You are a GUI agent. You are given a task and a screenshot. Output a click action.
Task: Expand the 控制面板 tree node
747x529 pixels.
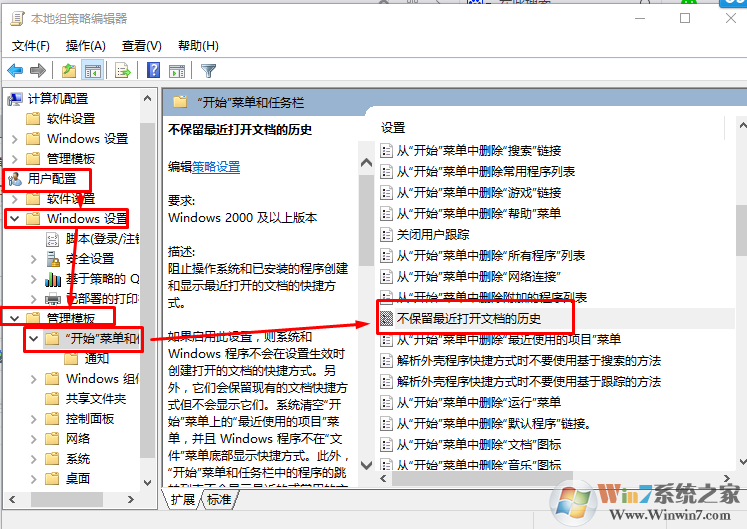[33, 419]
